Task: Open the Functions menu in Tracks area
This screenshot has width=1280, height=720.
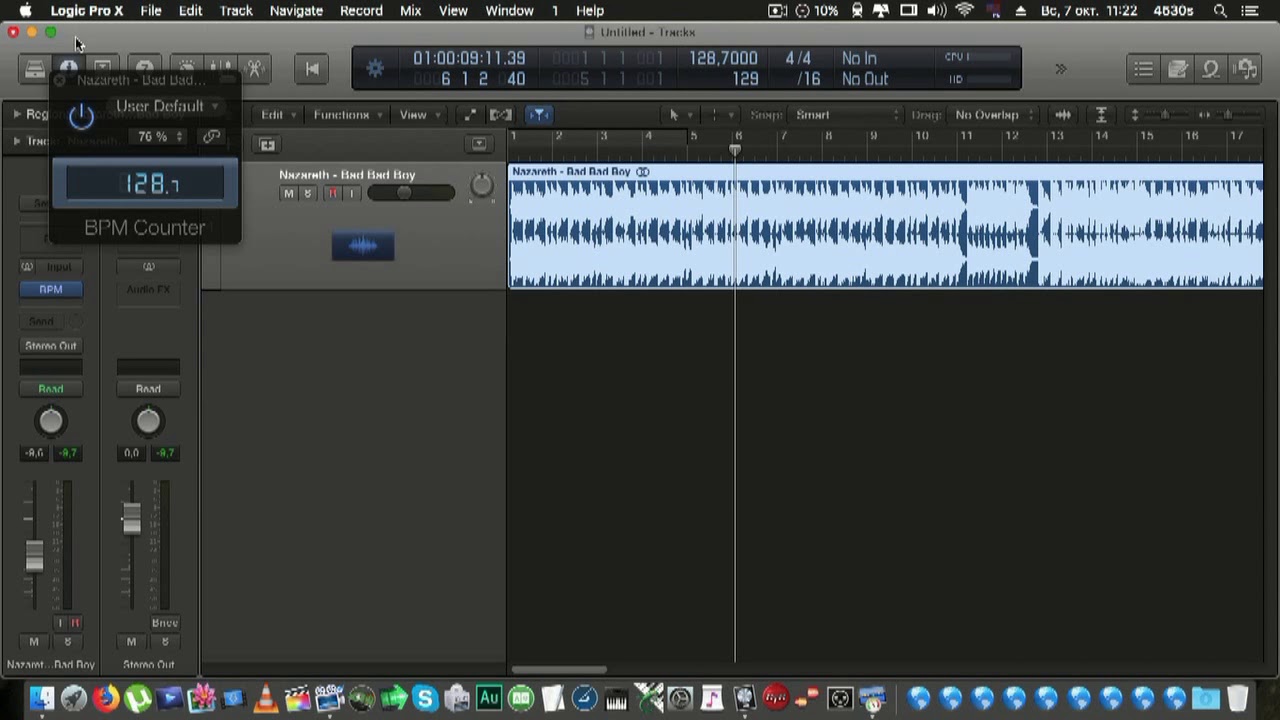Action: point(347,115)
